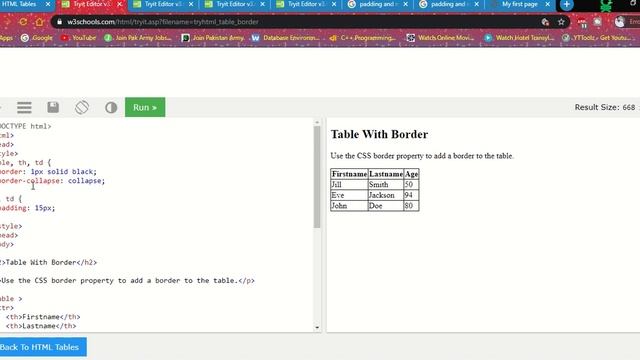Toggle the dark theme contrast icon
640x360 pixels.
[x=111, y=108]
